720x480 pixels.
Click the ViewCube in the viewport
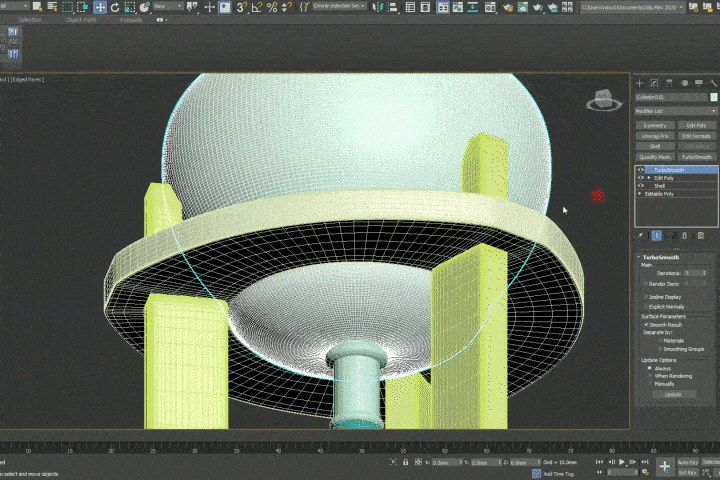point(603,100)
